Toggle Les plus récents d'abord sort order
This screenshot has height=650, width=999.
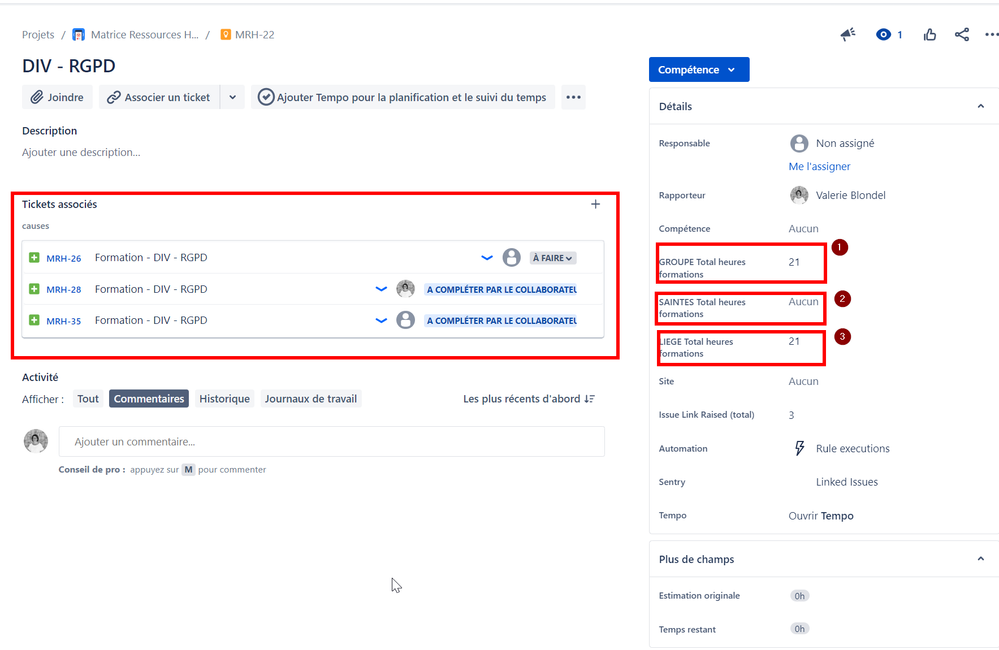click(529, 399)
